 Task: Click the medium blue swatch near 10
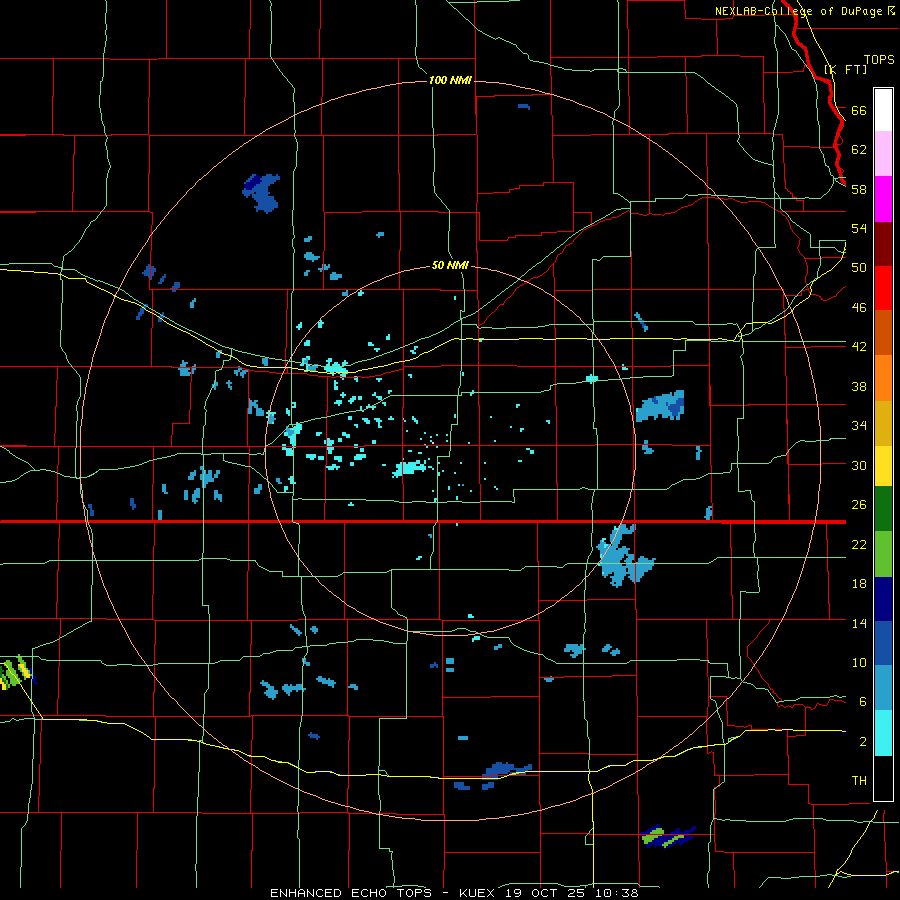tap(883, 643)
